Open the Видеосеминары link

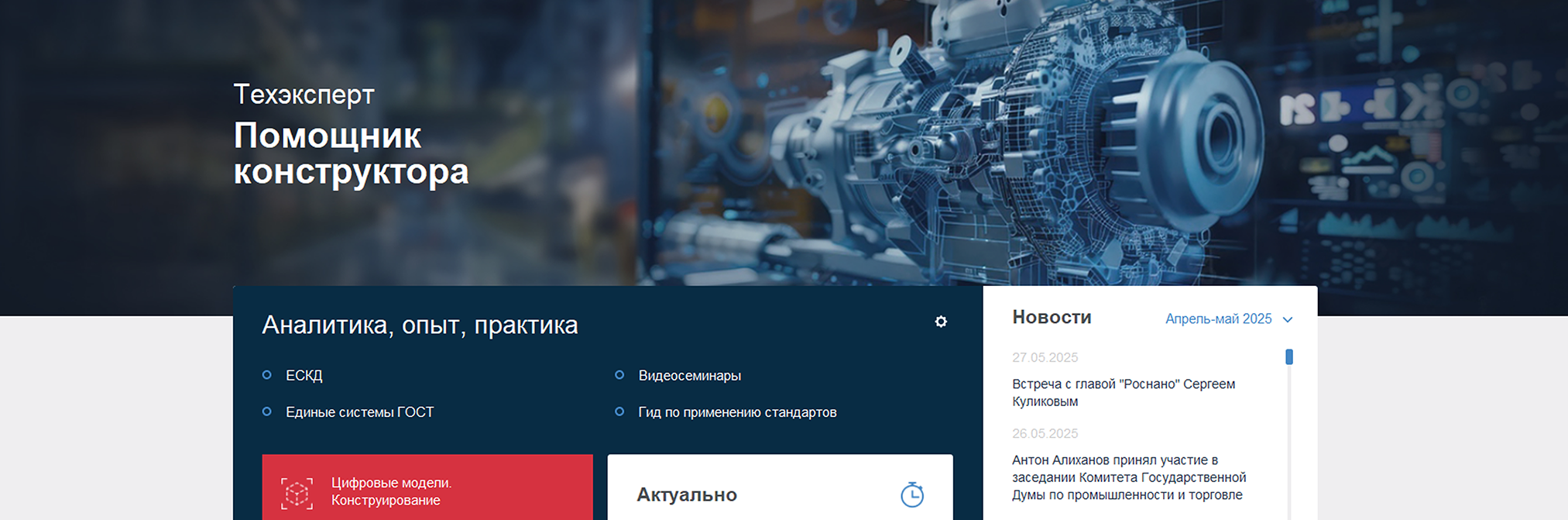click(x=689, y=376)
